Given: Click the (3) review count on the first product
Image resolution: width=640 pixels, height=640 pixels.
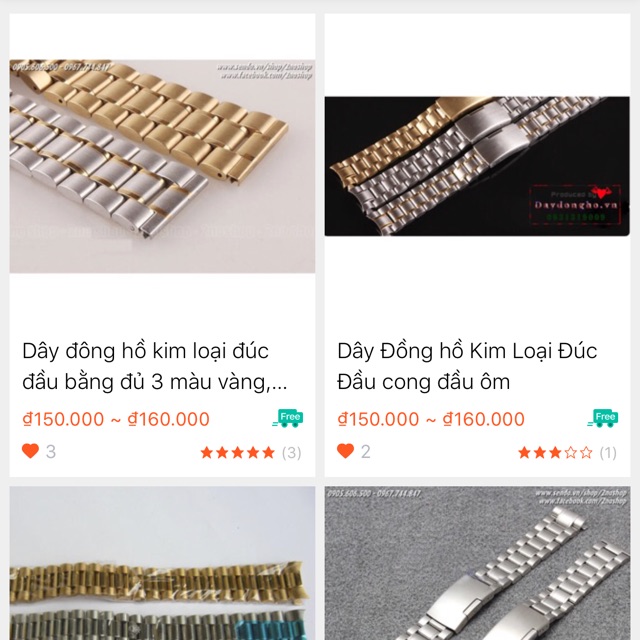Looking at the screenshot, I should click(291, 453).
